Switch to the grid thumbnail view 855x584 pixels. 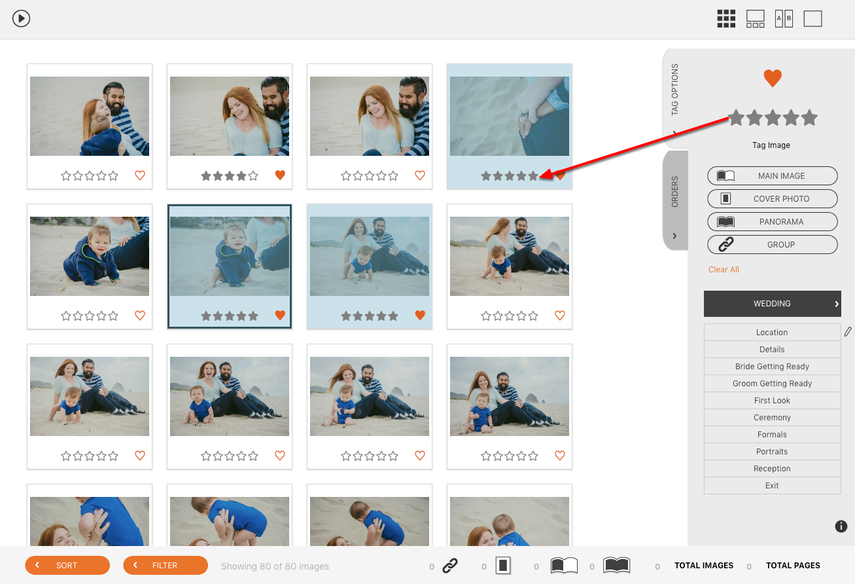[x=726, y=19]
